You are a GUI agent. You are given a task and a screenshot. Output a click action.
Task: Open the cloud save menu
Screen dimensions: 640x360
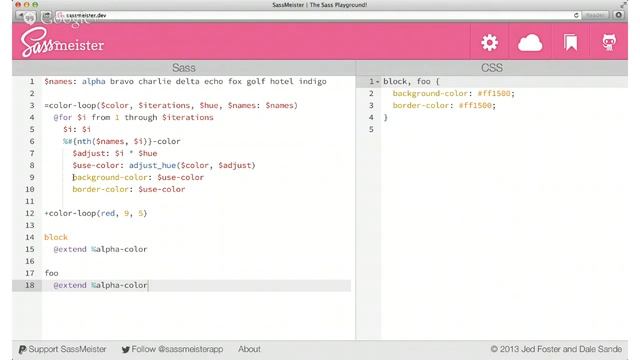[530, 42]
